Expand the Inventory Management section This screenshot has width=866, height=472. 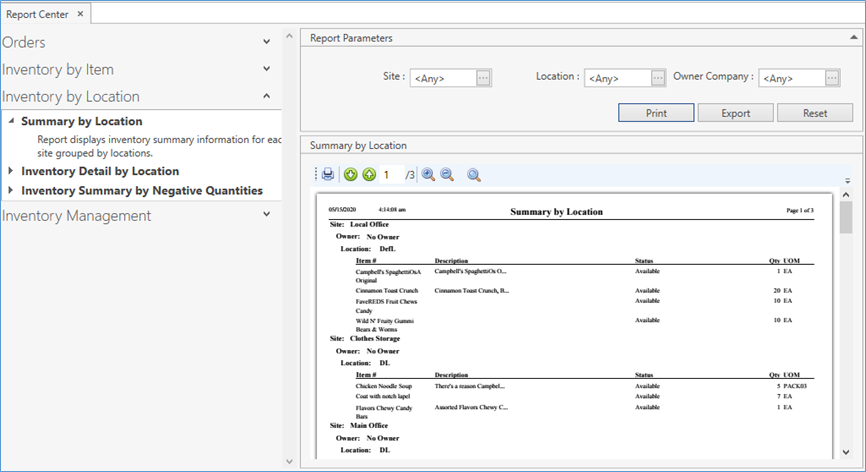(266, 214)
